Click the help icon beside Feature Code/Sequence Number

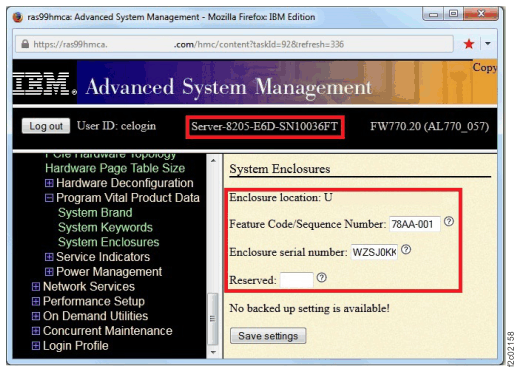449,221
